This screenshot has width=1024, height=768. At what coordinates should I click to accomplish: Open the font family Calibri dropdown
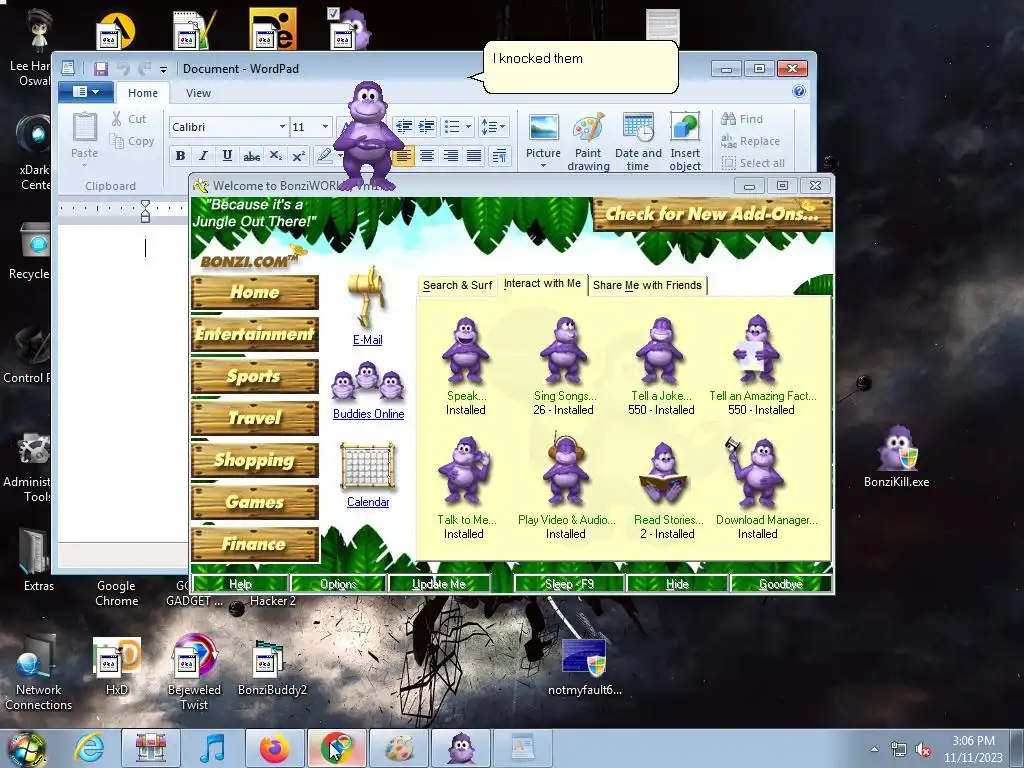tap(282, 127)
